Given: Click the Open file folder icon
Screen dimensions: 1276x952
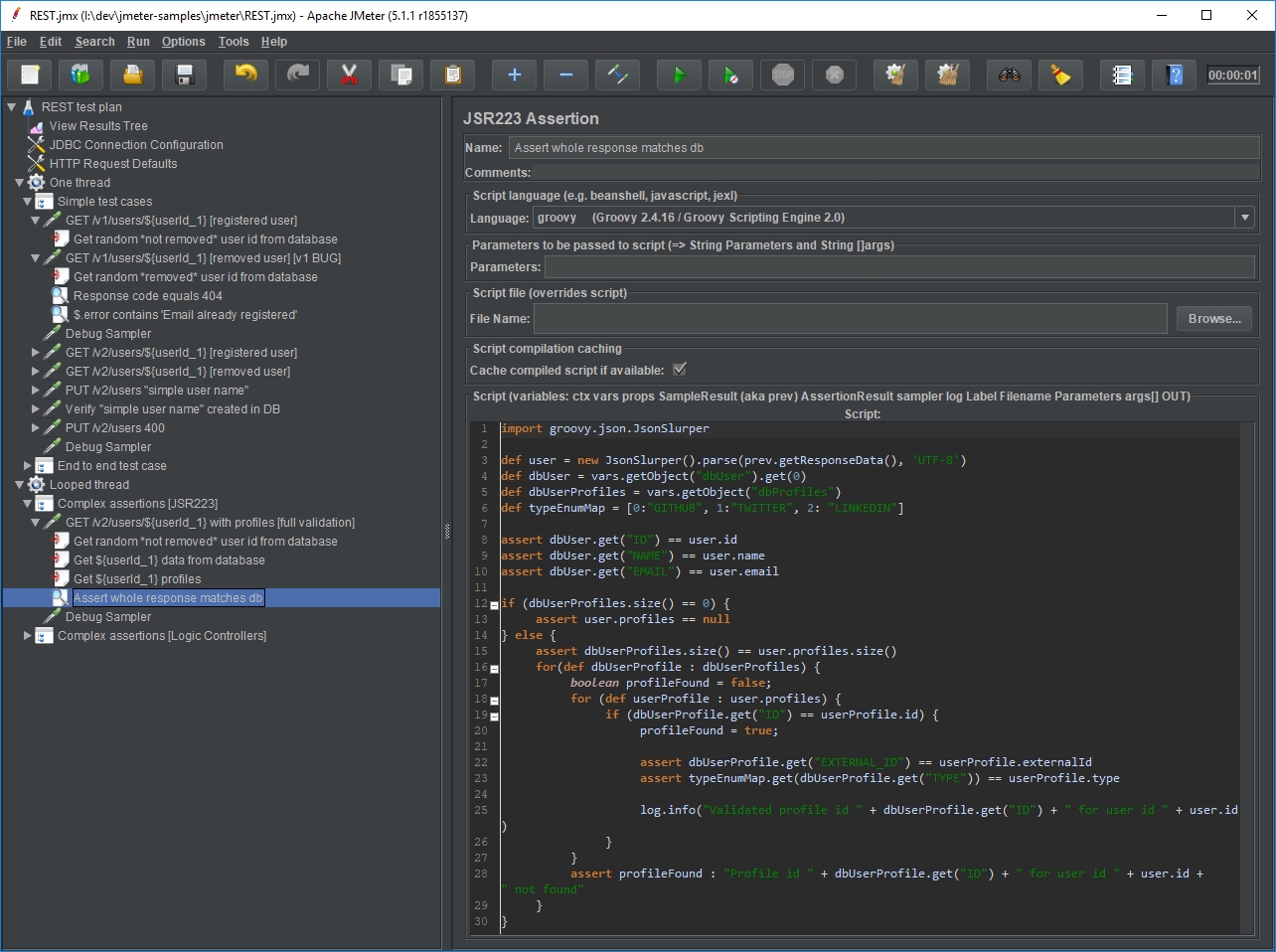Looking at the screenshot, I should 133,75.
